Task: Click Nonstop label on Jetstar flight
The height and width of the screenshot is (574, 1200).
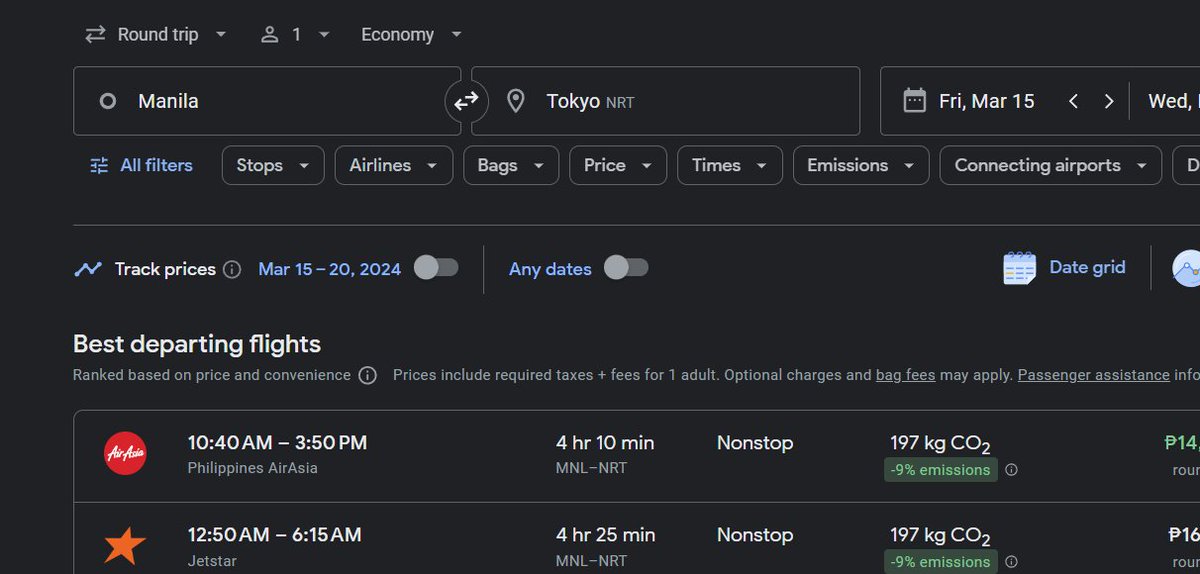Action: [755, 535]
